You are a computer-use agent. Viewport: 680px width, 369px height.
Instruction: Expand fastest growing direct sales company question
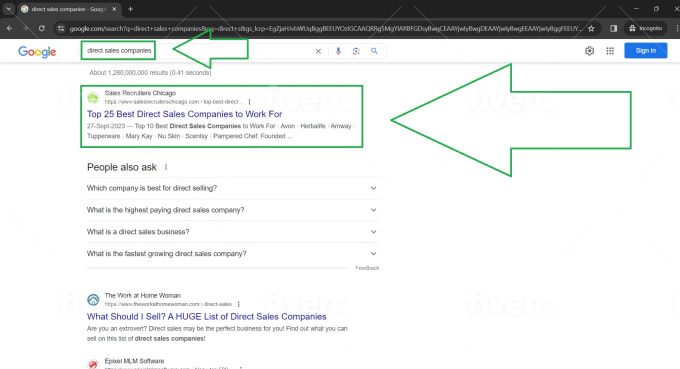click(233, 254)
